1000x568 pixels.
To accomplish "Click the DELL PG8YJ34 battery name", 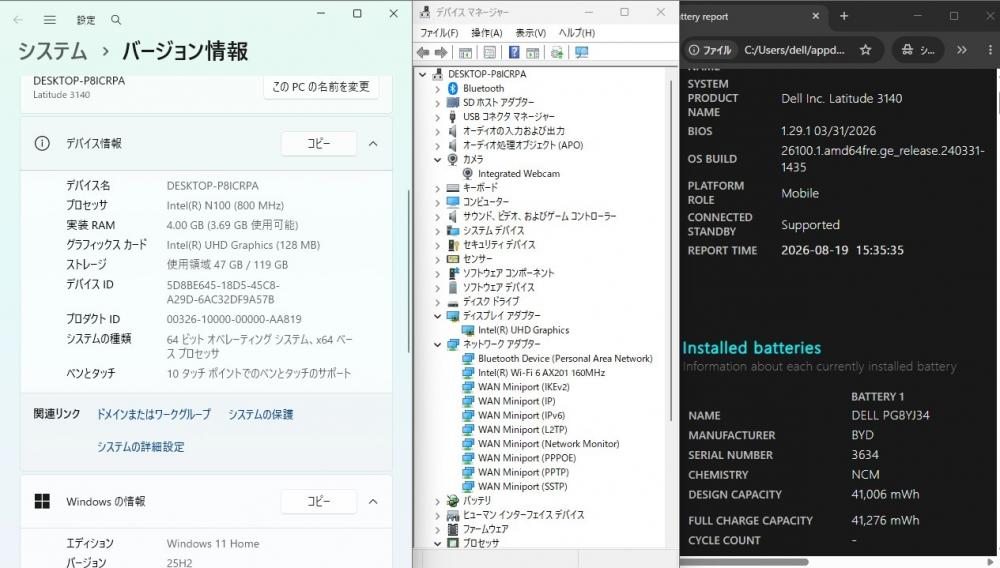I will pos(890,415).
